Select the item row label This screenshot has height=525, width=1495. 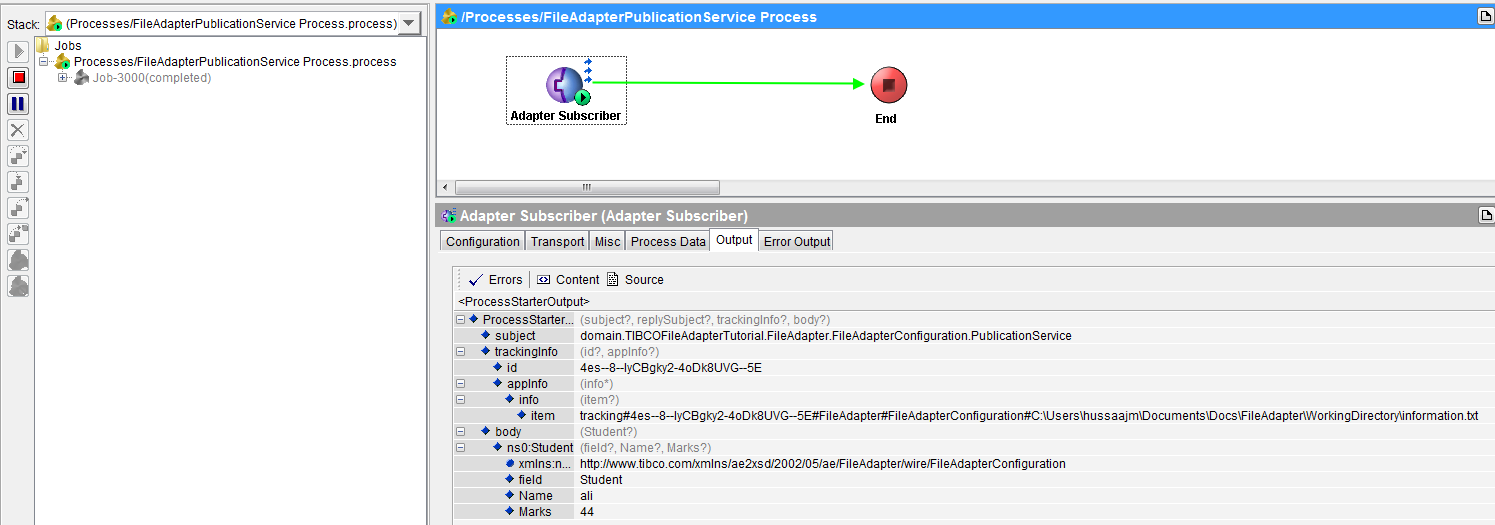[x=543, y=416]
